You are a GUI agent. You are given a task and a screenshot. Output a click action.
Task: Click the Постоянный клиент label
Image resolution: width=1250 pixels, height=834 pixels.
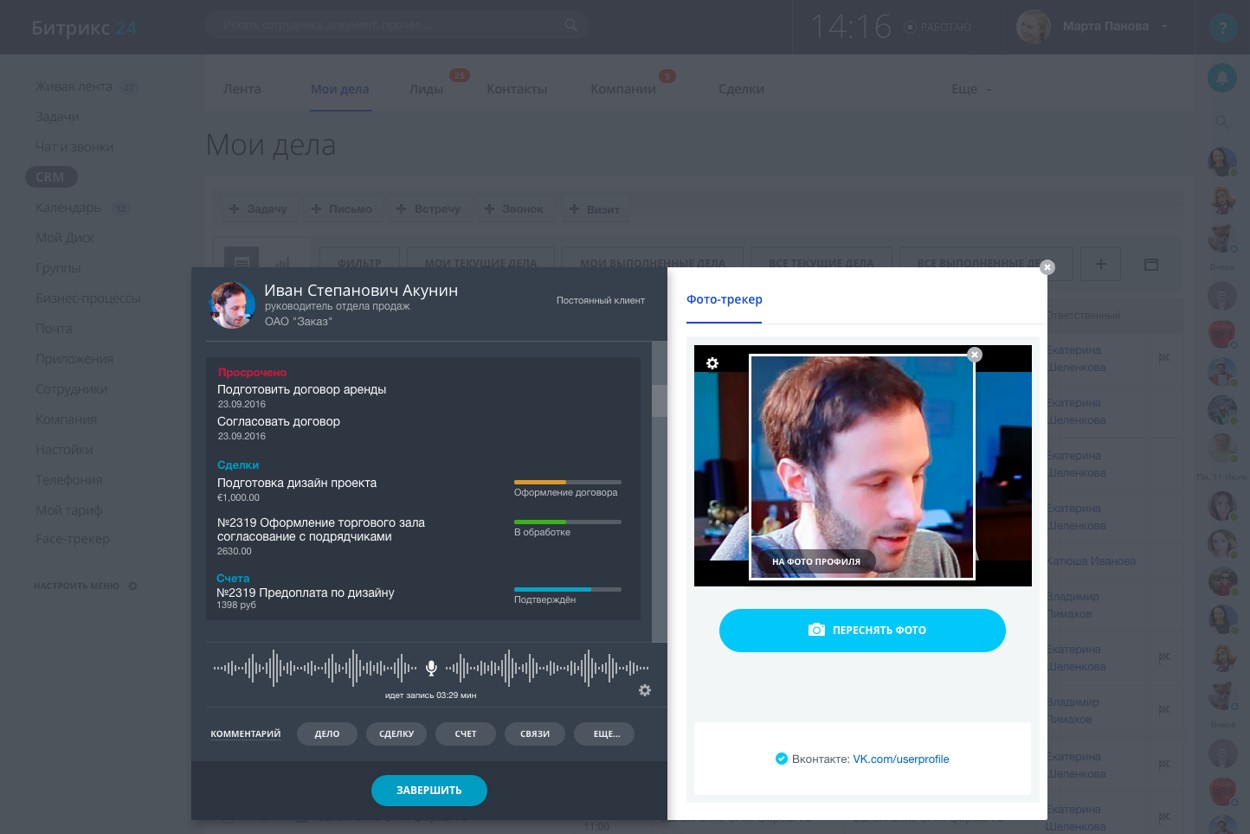[600, 300]
